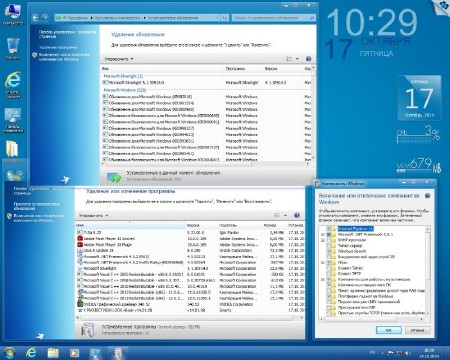Click the Back arrow in the updates window
The height and width of the screenshot is (360, 450).
tap(35, 17)
